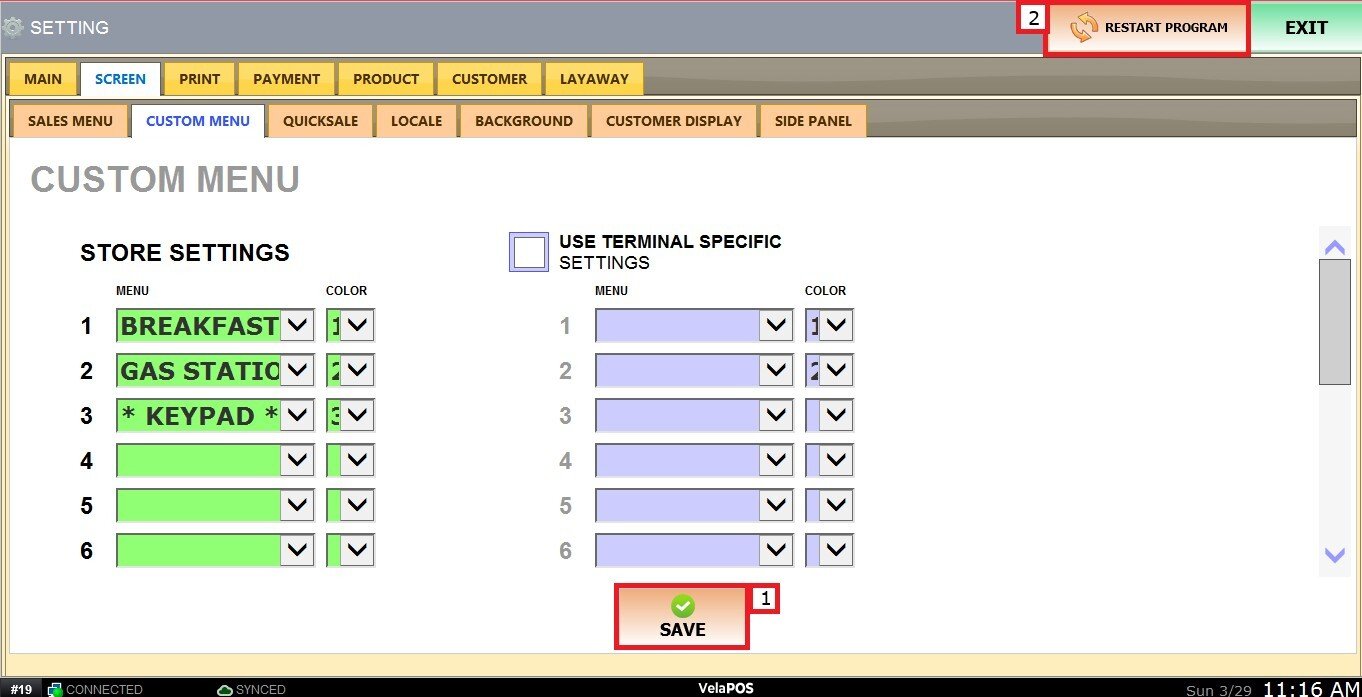1362x697 pixels.
Task: Expand the GAS STATION store menu dropdown
Action: (x=297, y=371)
